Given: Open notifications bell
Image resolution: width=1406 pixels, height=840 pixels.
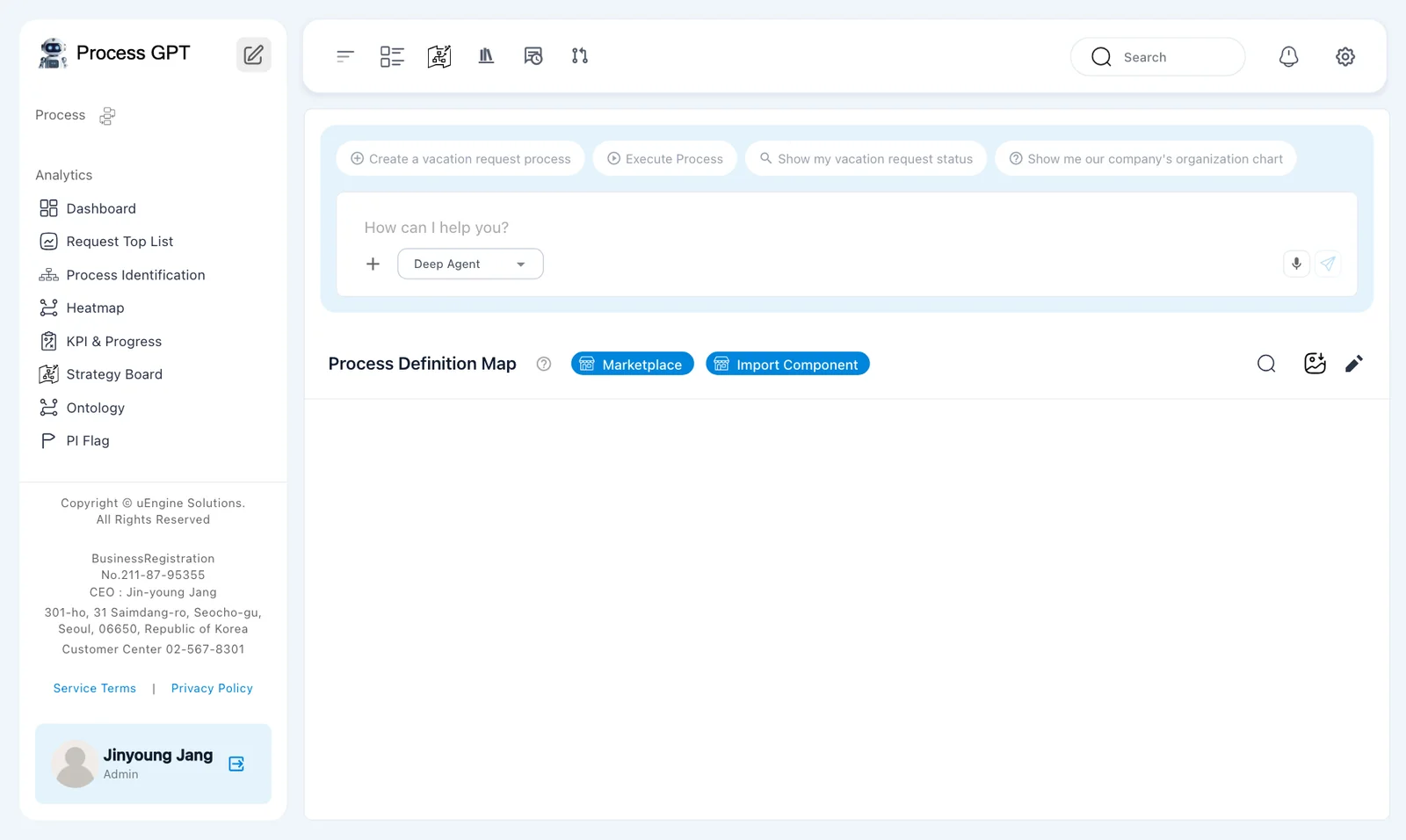Looking at the screenshot, I should click(1288, 56).
